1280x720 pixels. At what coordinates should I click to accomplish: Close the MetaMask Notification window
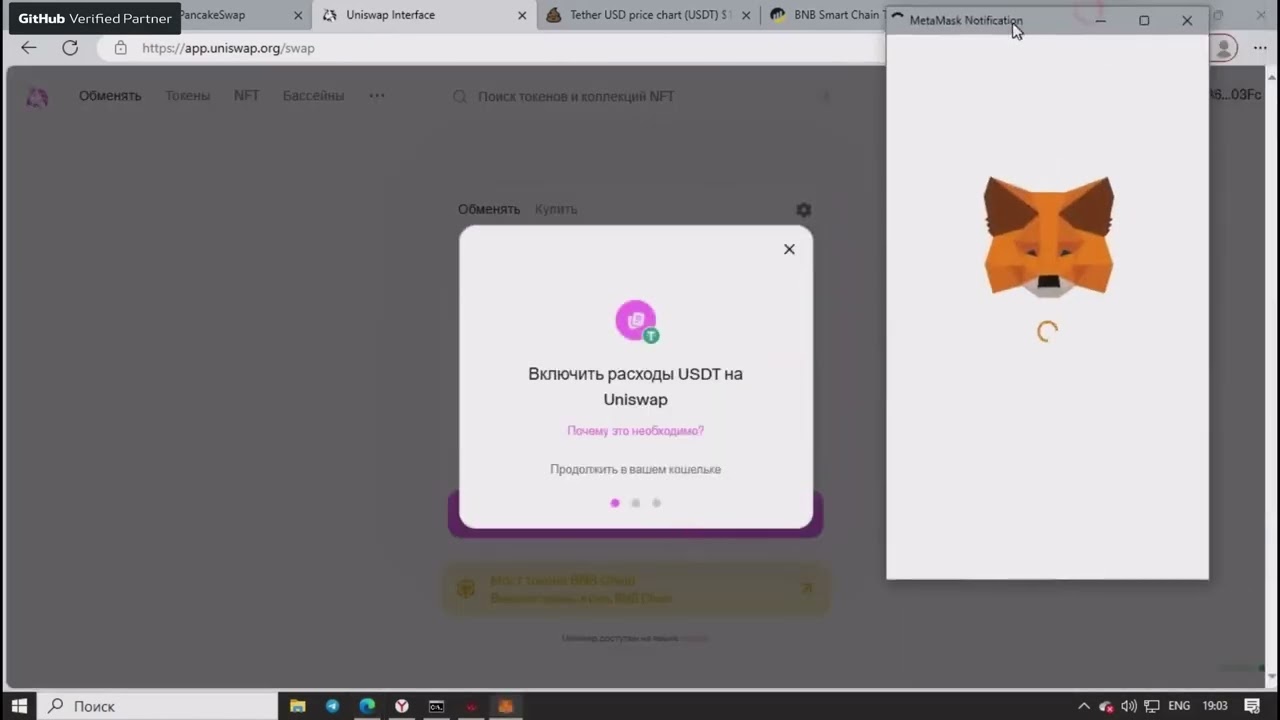tap(1187, 20)
